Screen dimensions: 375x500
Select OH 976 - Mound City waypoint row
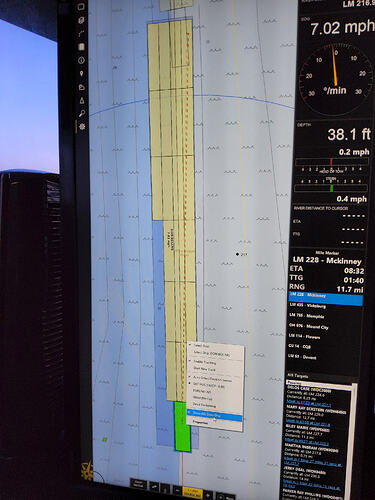coord(325,327)
